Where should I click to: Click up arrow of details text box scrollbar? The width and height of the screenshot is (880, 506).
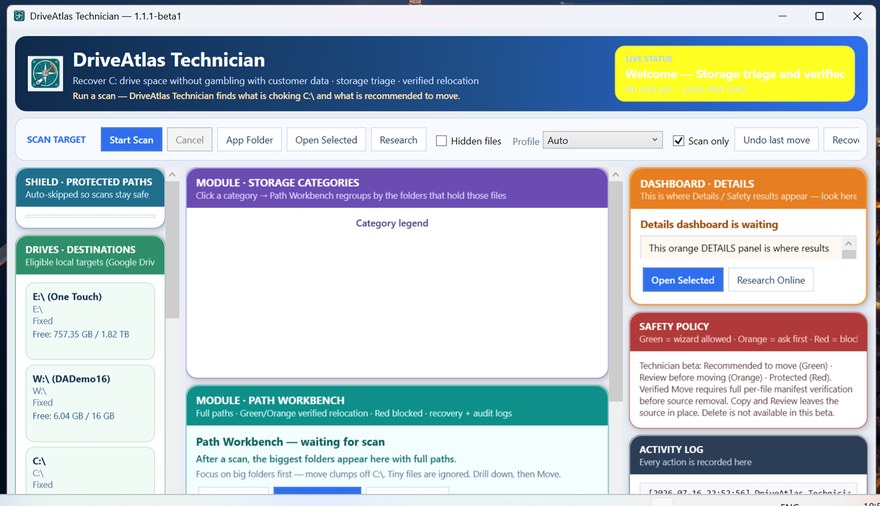click(x=849, y=243)
